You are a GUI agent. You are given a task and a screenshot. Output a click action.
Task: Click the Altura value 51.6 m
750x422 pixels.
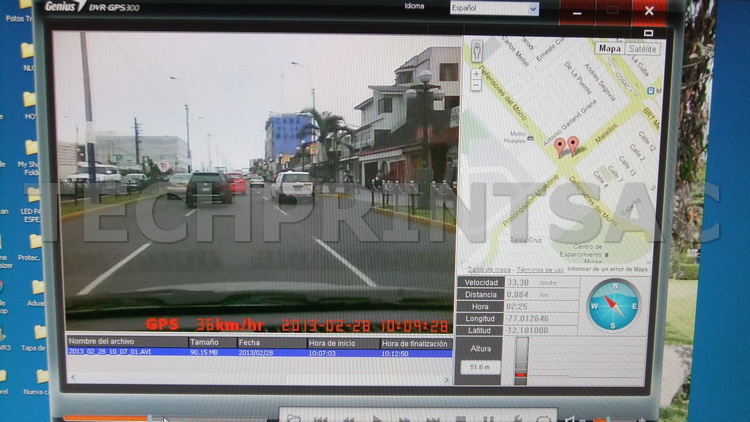480,367
